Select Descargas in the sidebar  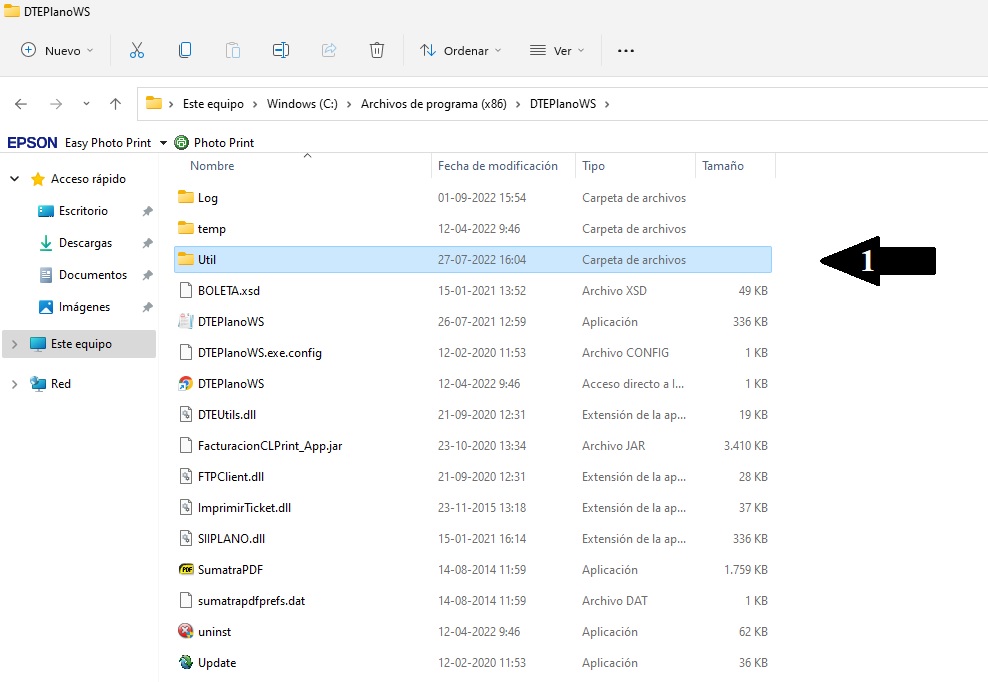pos(85,243)
